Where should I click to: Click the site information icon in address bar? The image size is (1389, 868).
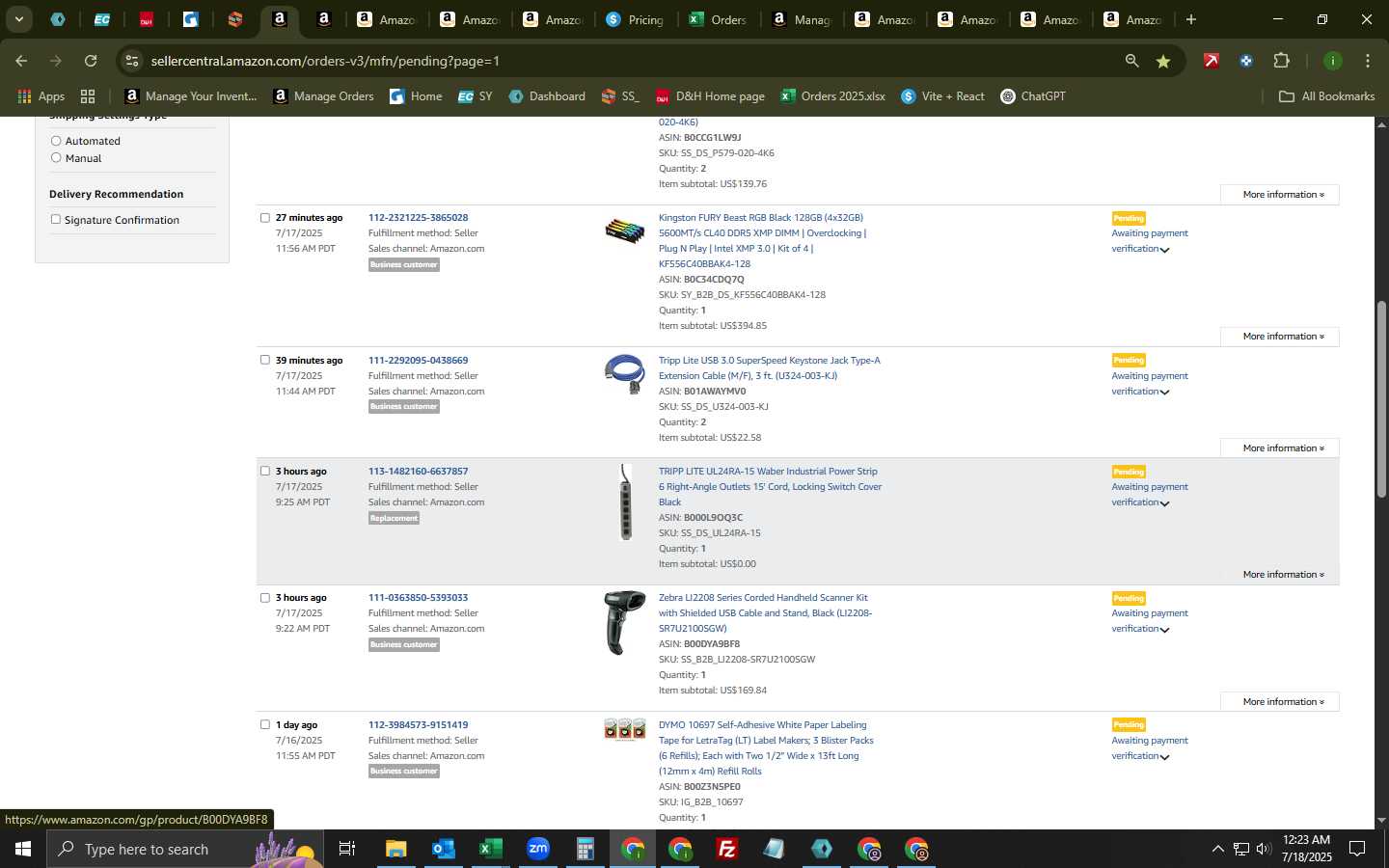(x=132, y=61)
